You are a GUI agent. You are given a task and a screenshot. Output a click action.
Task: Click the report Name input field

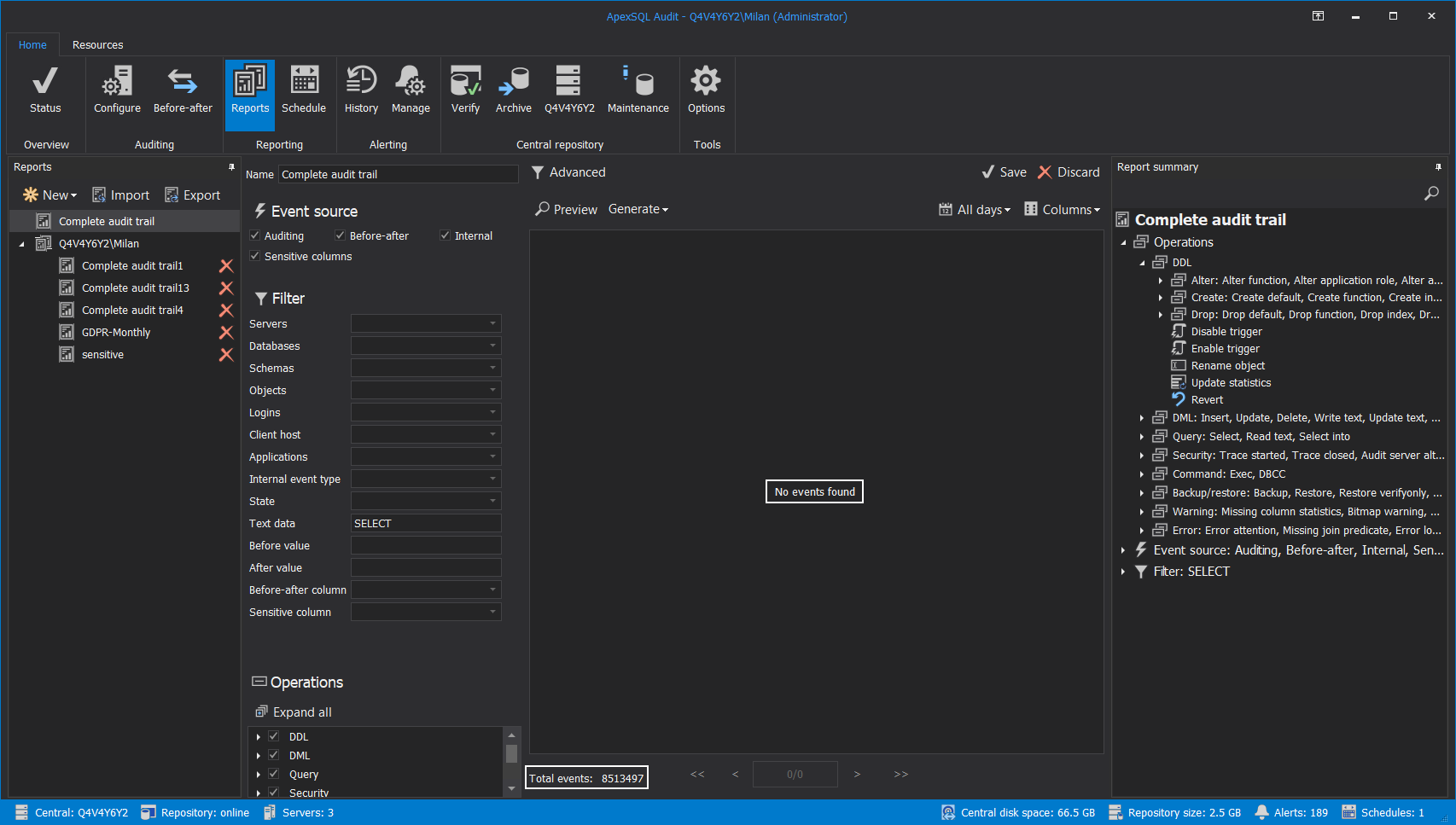click(x=399, y=174)
